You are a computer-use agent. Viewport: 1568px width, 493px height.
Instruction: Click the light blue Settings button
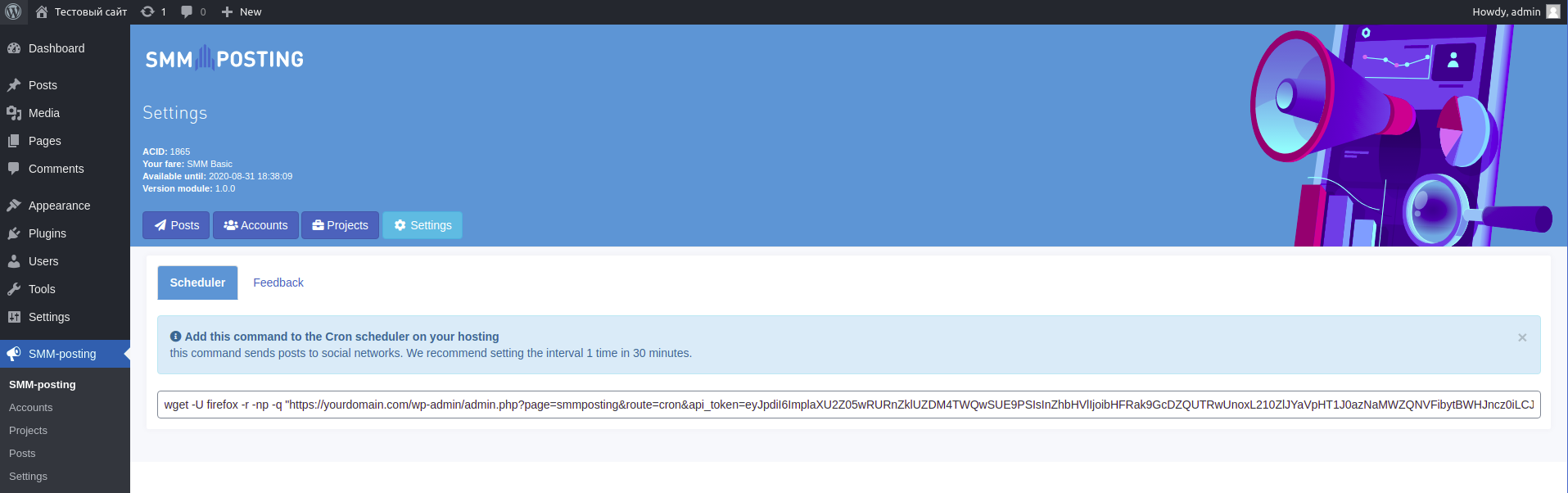(423, 225)
